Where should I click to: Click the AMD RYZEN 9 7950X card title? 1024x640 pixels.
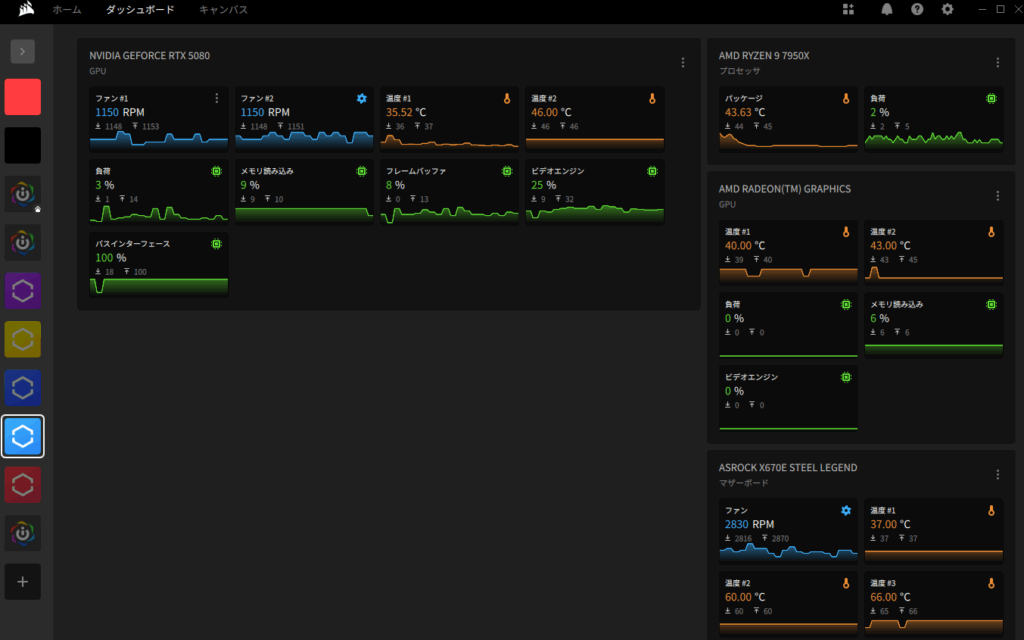pyautogui.click(x=764, y=56)
